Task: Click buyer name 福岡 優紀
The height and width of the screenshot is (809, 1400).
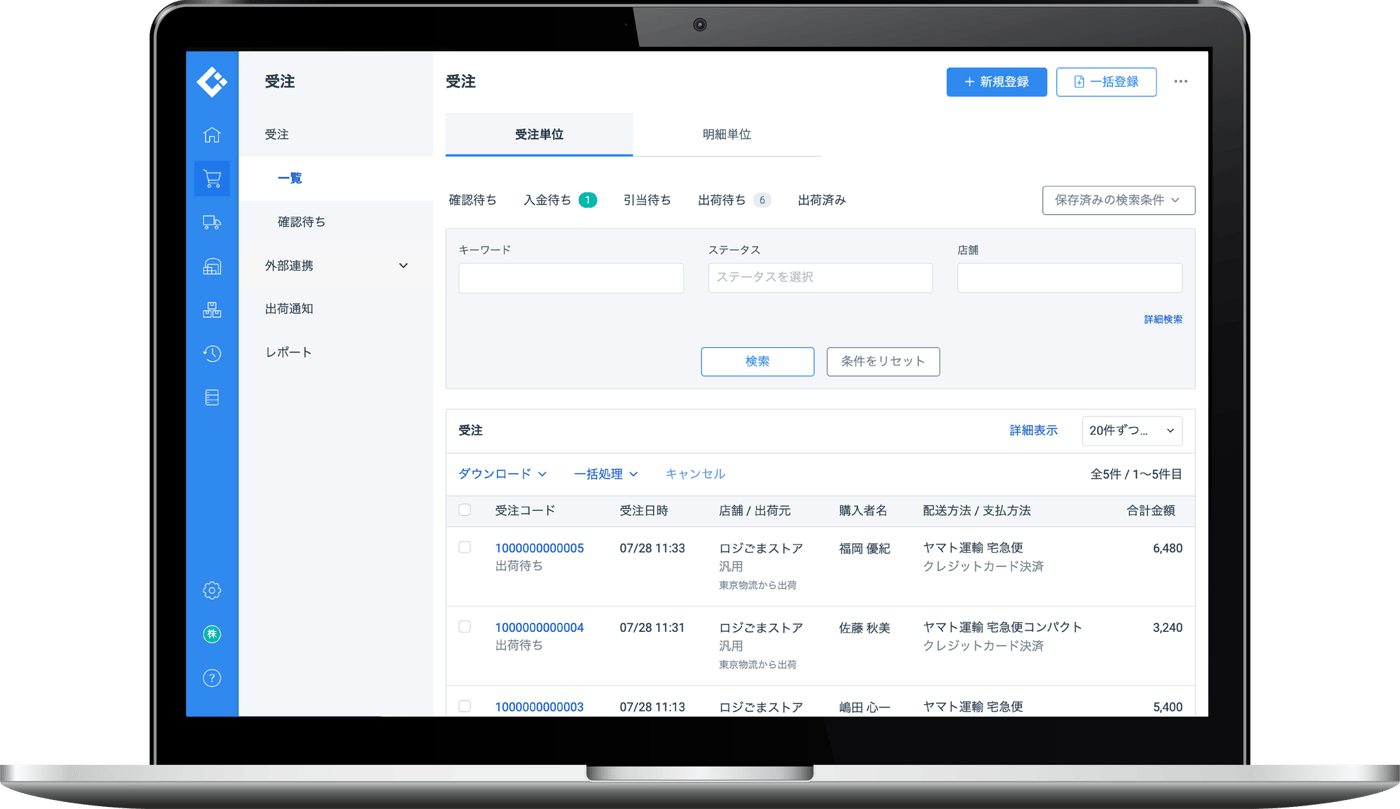Action: (x=864, y=548)
